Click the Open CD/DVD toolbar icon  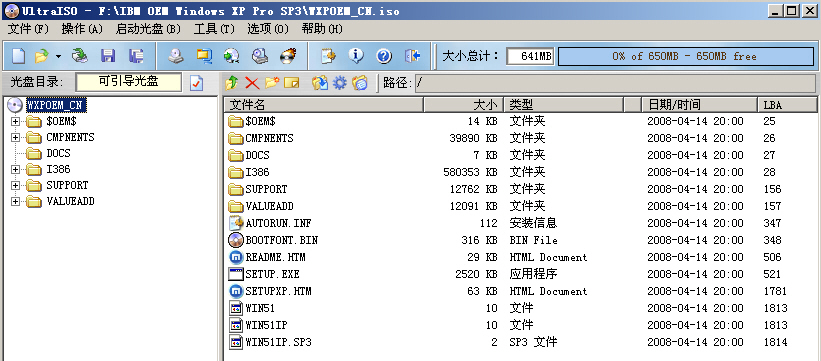[80, 56]
